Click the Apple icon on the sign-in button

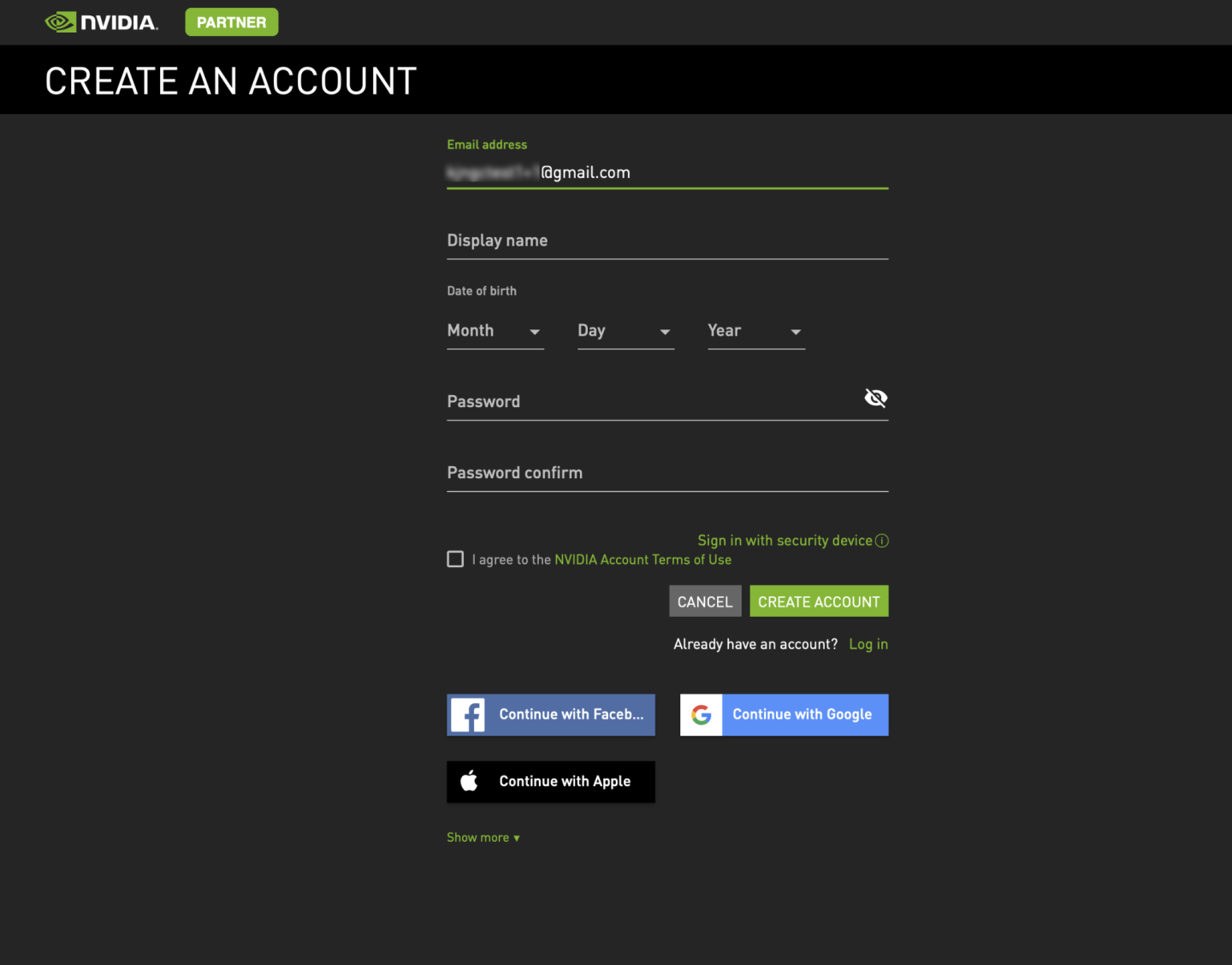469,781
